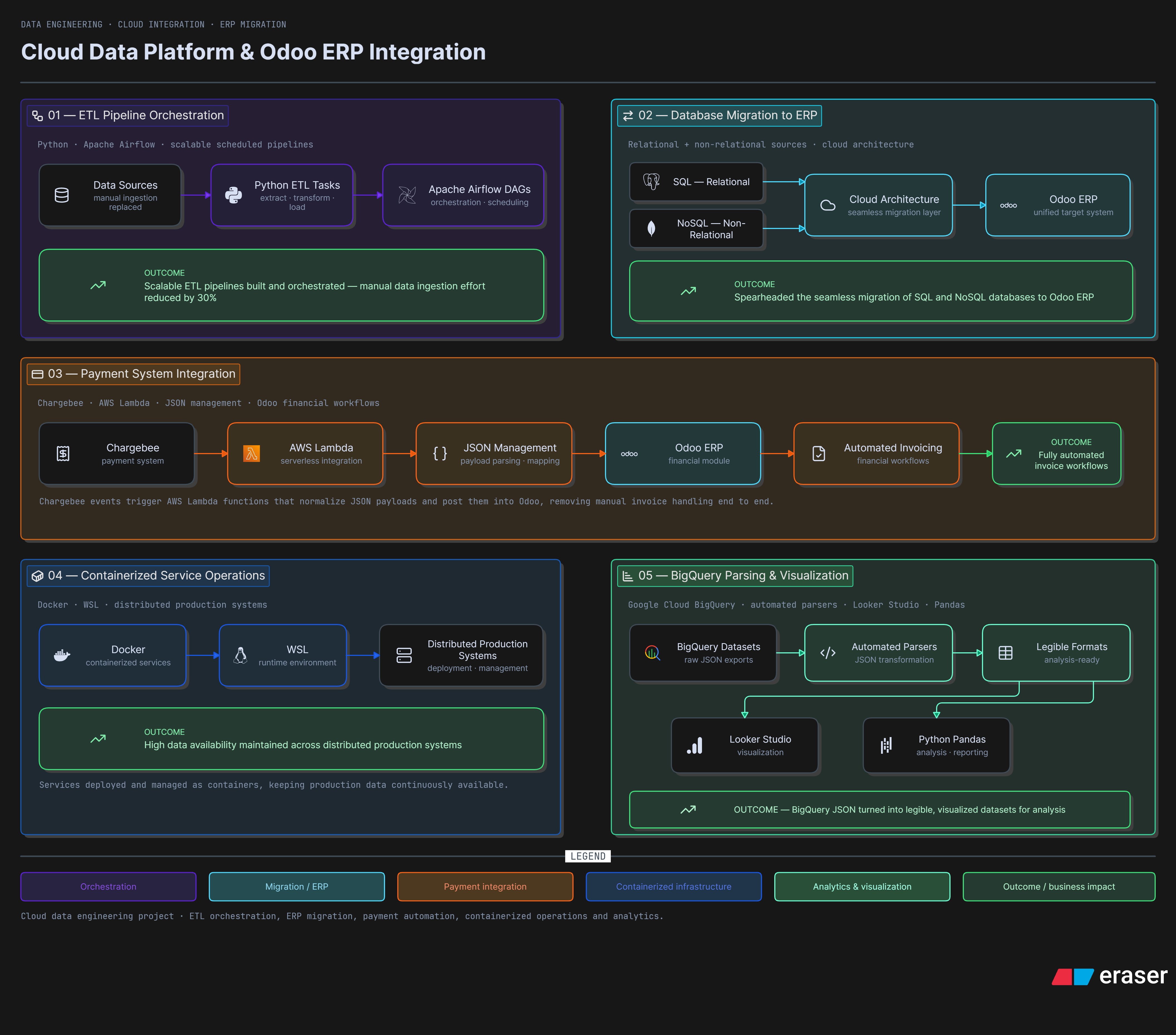Screen dimensions: 1176x1035
Task: Click the LEGEND label
Action: click(x=588, y=857)
